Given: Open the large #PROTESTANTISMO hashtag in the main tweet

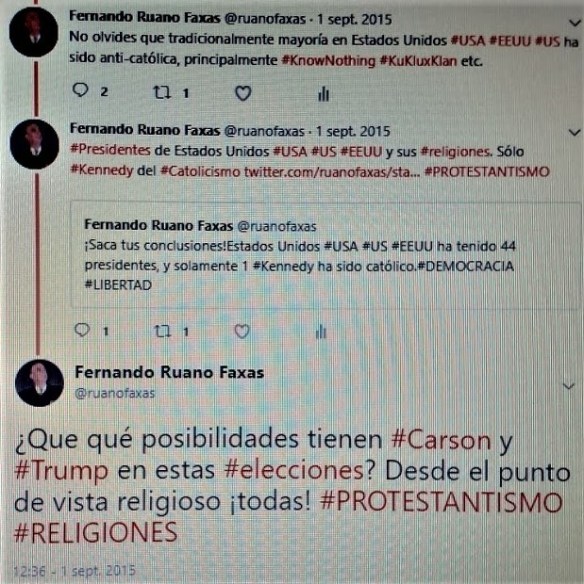Looking at the screenshot, I should click(x=441, y=502).
